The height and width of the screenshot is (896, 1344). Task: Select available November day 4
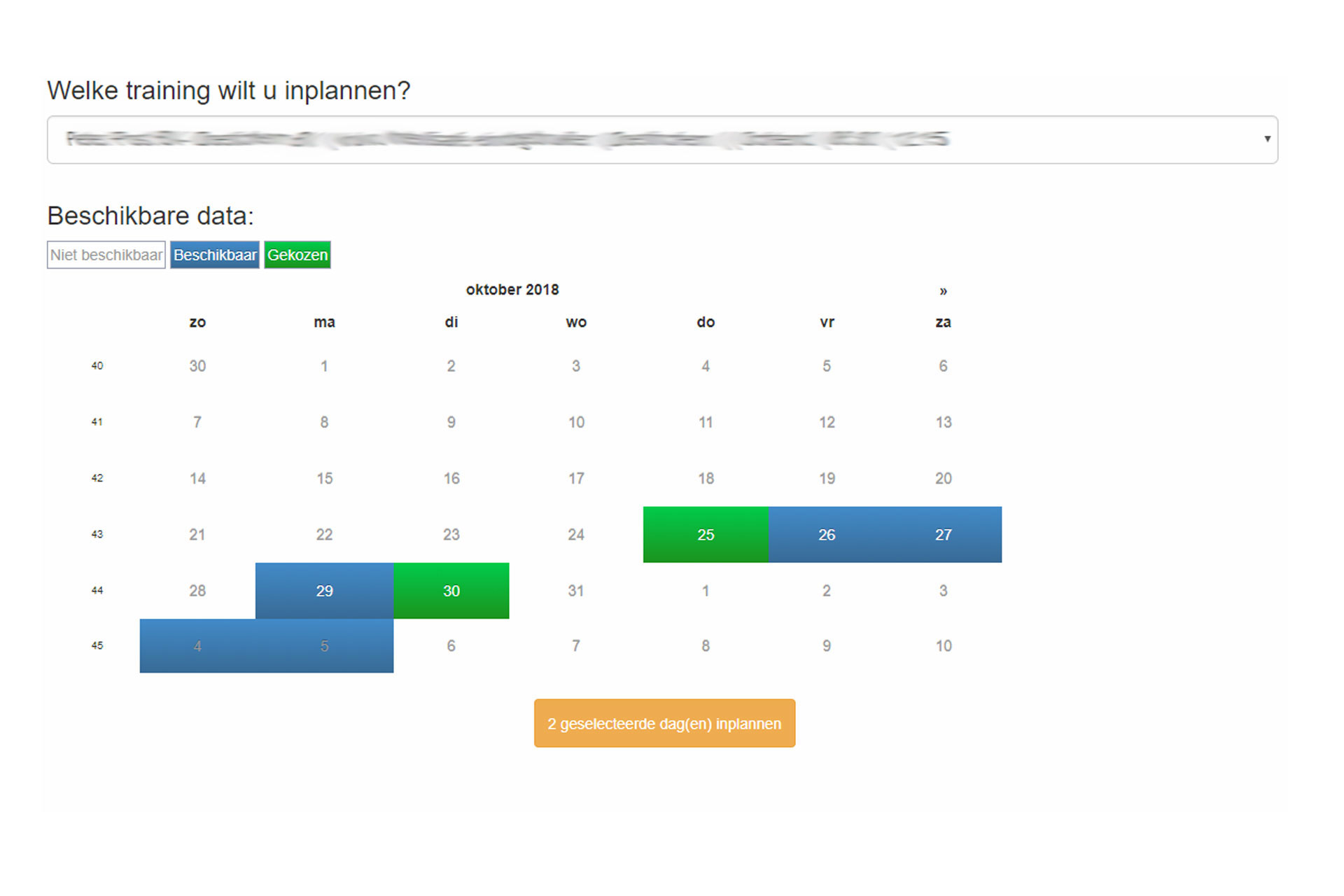(197, 646)
